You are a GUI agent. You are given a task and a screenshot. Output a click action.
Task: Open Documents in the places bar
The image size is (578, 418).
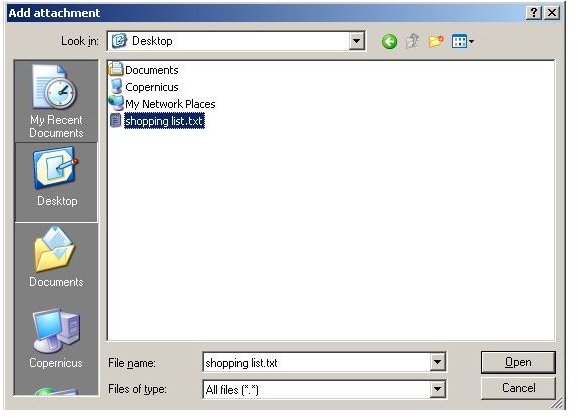click(x=56, y=257)
